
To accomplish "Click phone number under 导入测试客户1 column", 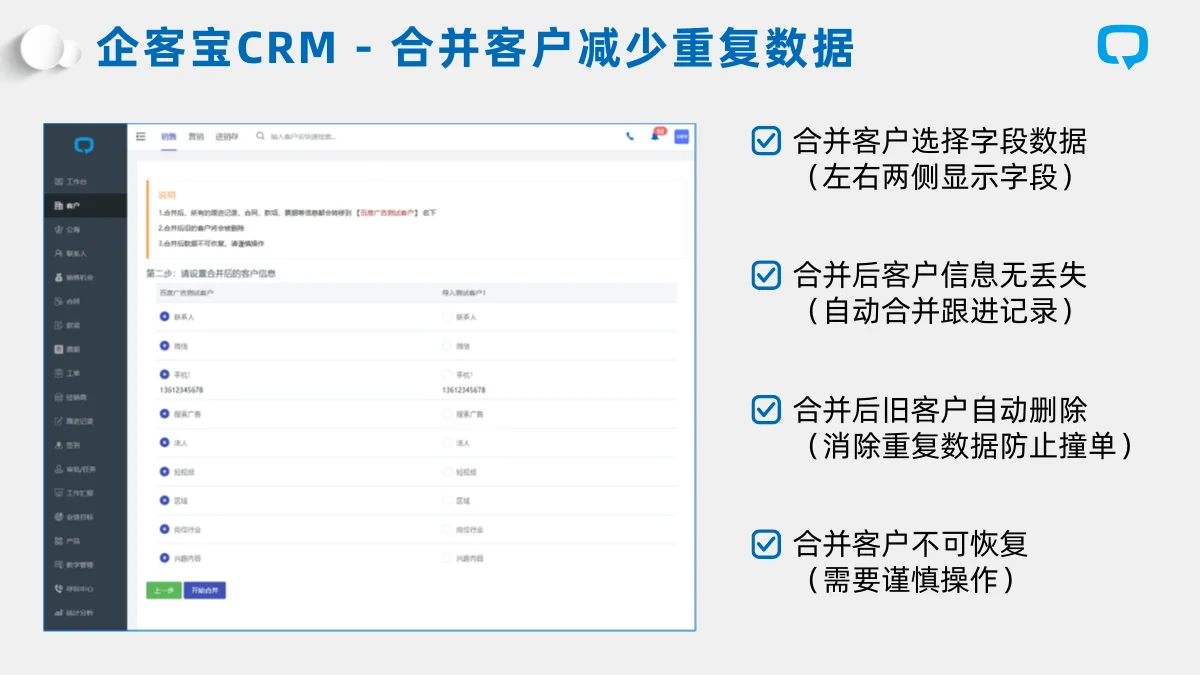I will pos(464,390).
